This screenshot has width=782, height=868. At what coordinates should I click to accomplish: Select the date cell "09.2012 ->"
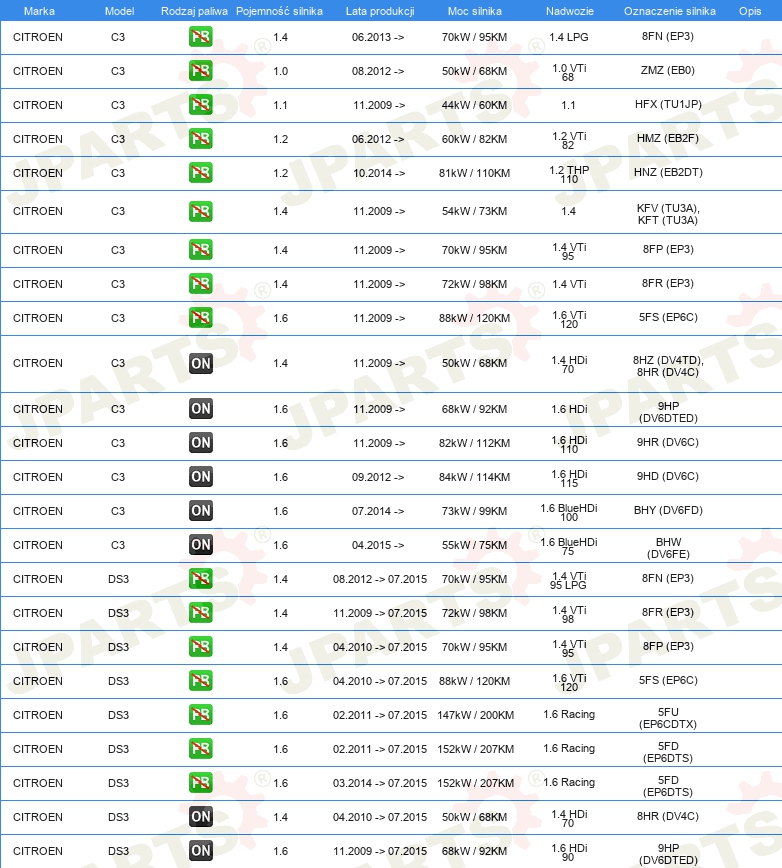coord(378,477)
